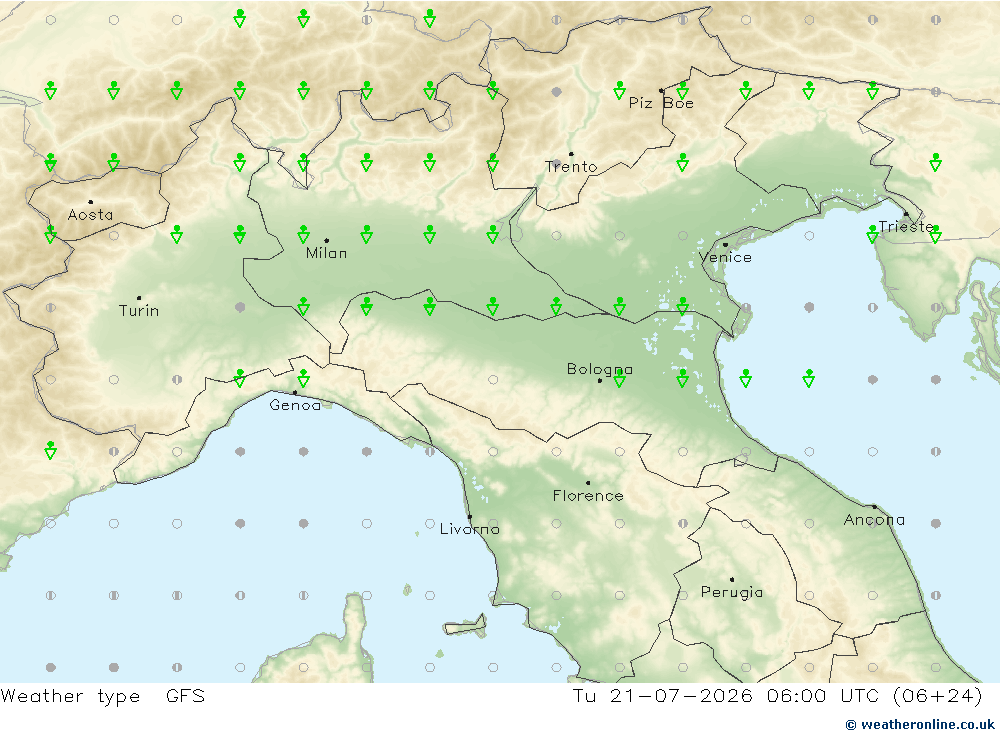Image resolution: width=1000 pixels, height=733 pixels.
Task: Click the 'Weather type GFS' caption
Action: tap(103, 696)
